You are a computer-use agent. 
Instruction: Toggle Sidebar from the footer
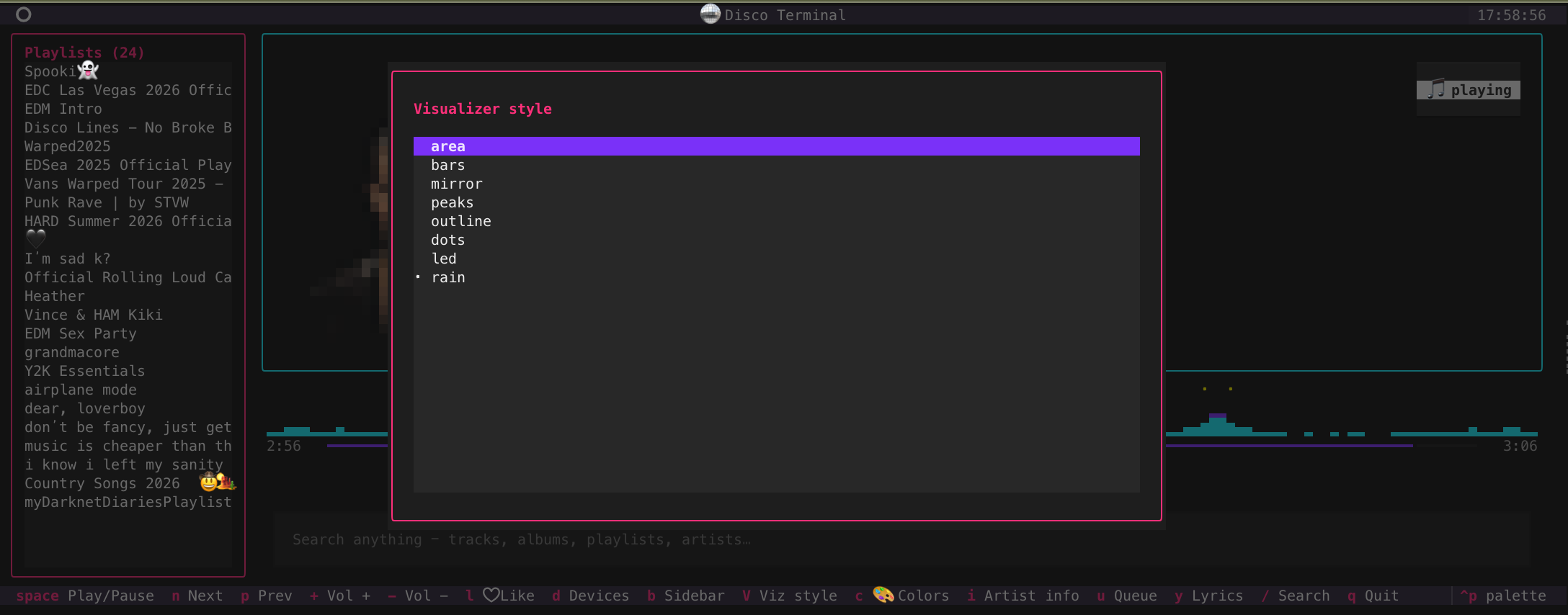(x=686, y=596)
